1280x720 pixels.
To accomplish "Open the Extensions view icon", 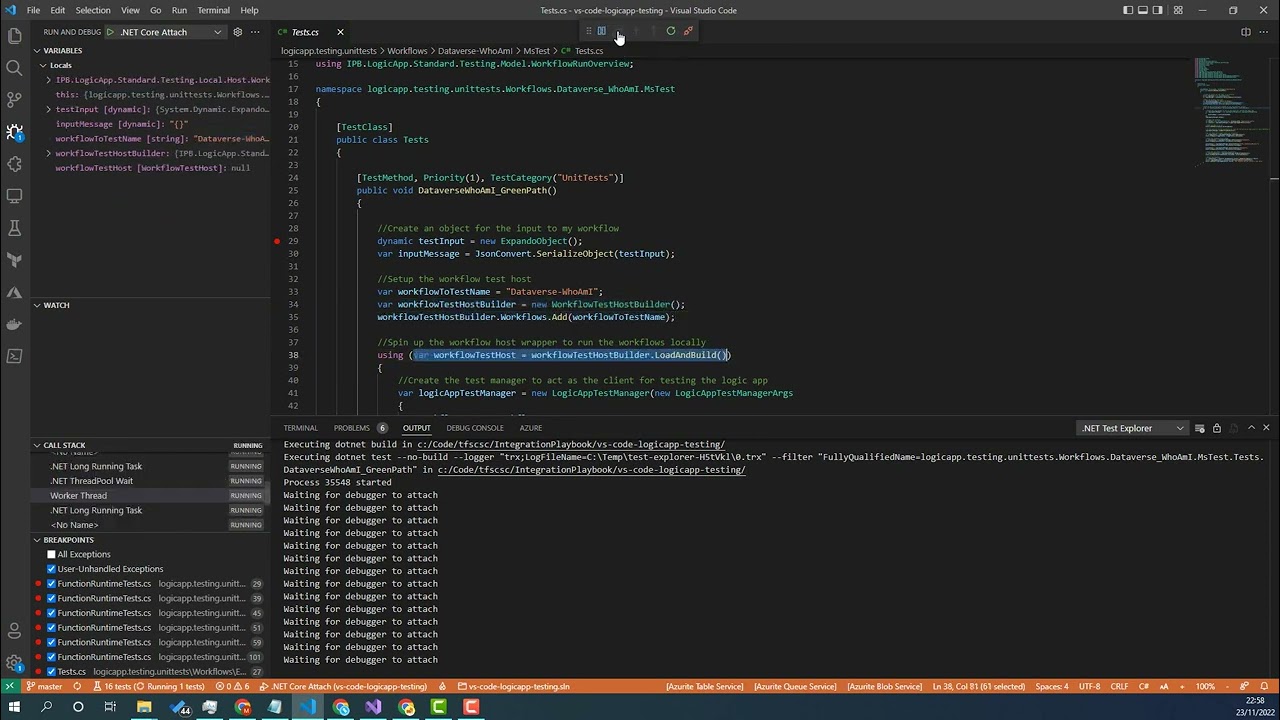I will [14, 164].
